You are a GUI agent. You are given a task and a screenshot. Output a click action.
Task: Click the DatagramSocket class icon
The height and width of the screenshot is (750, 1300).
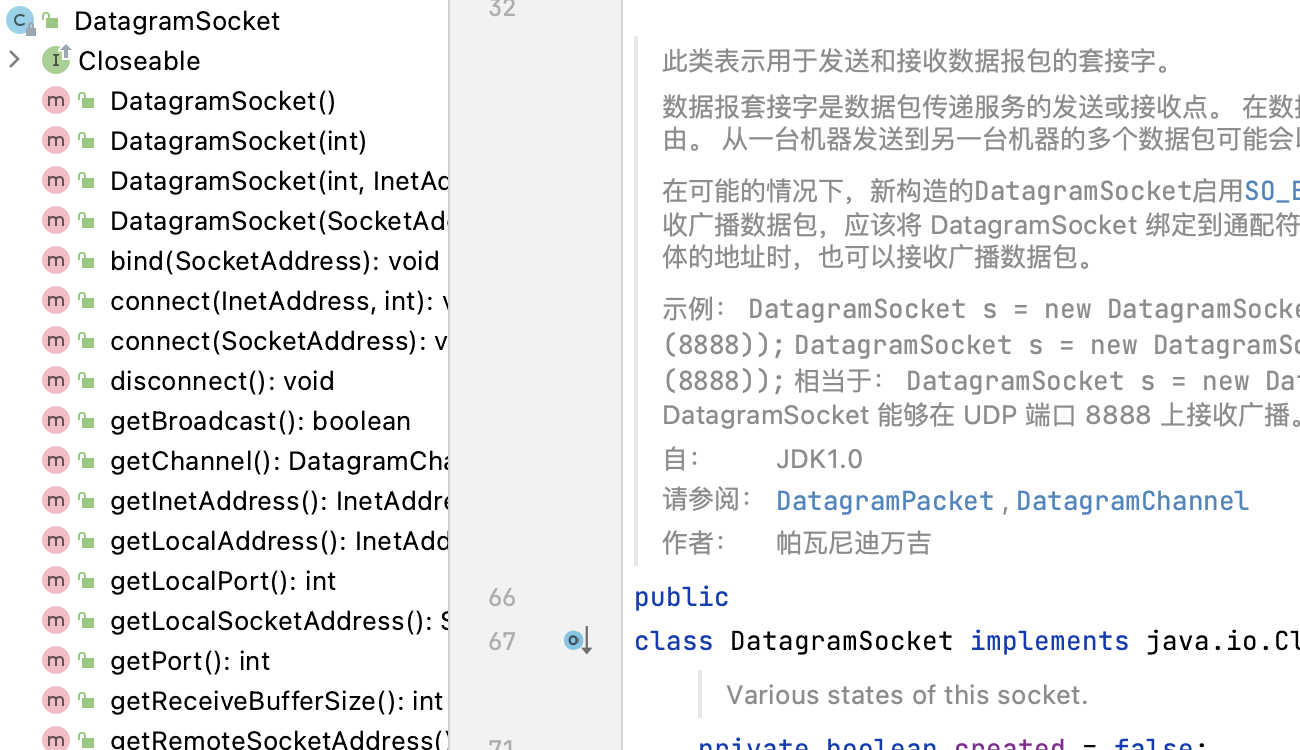pyautogui.click(x=19, y=20)
